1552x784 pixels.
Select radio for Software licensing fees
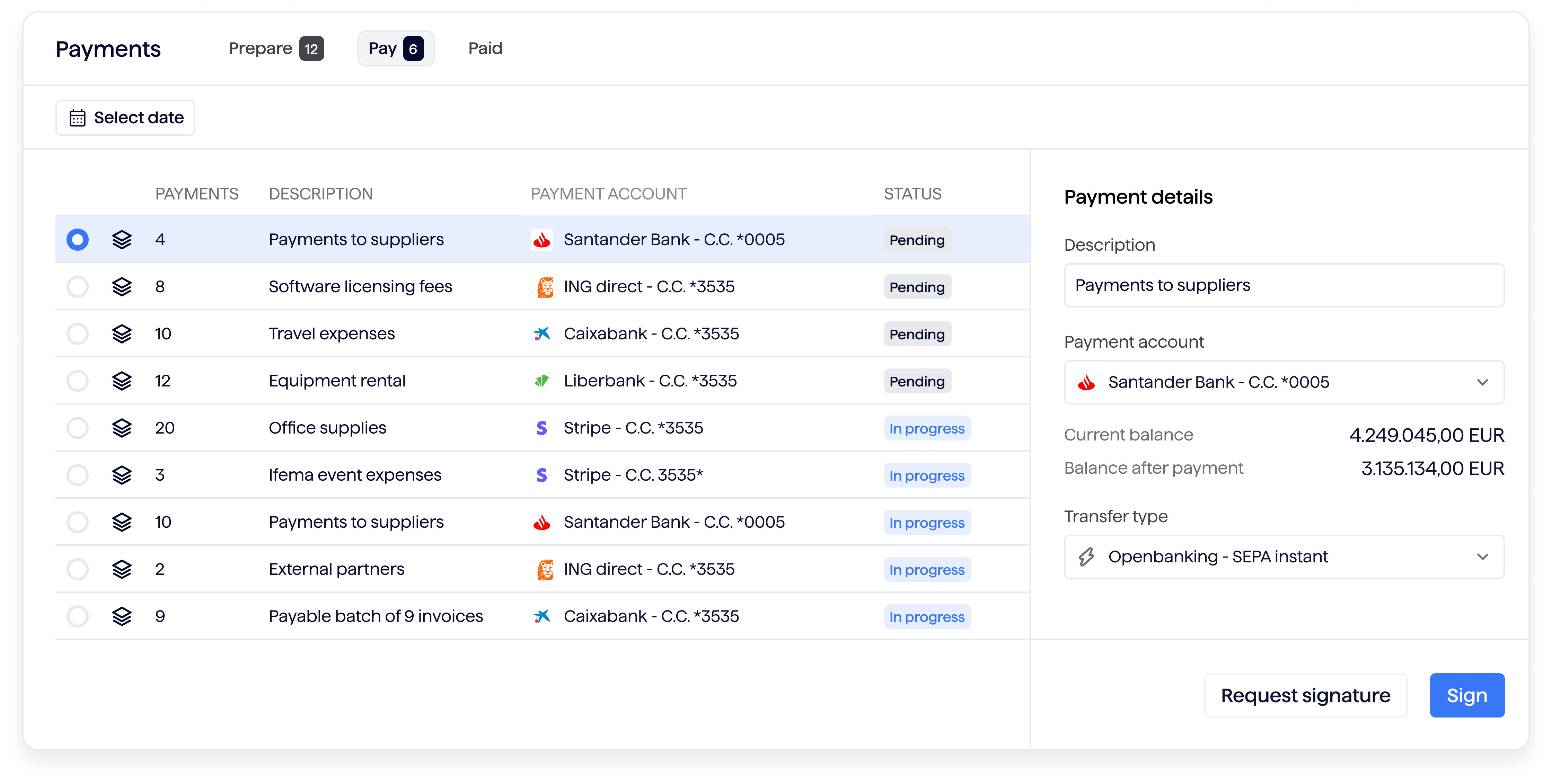pyautogui.click(x=77, y=287)
